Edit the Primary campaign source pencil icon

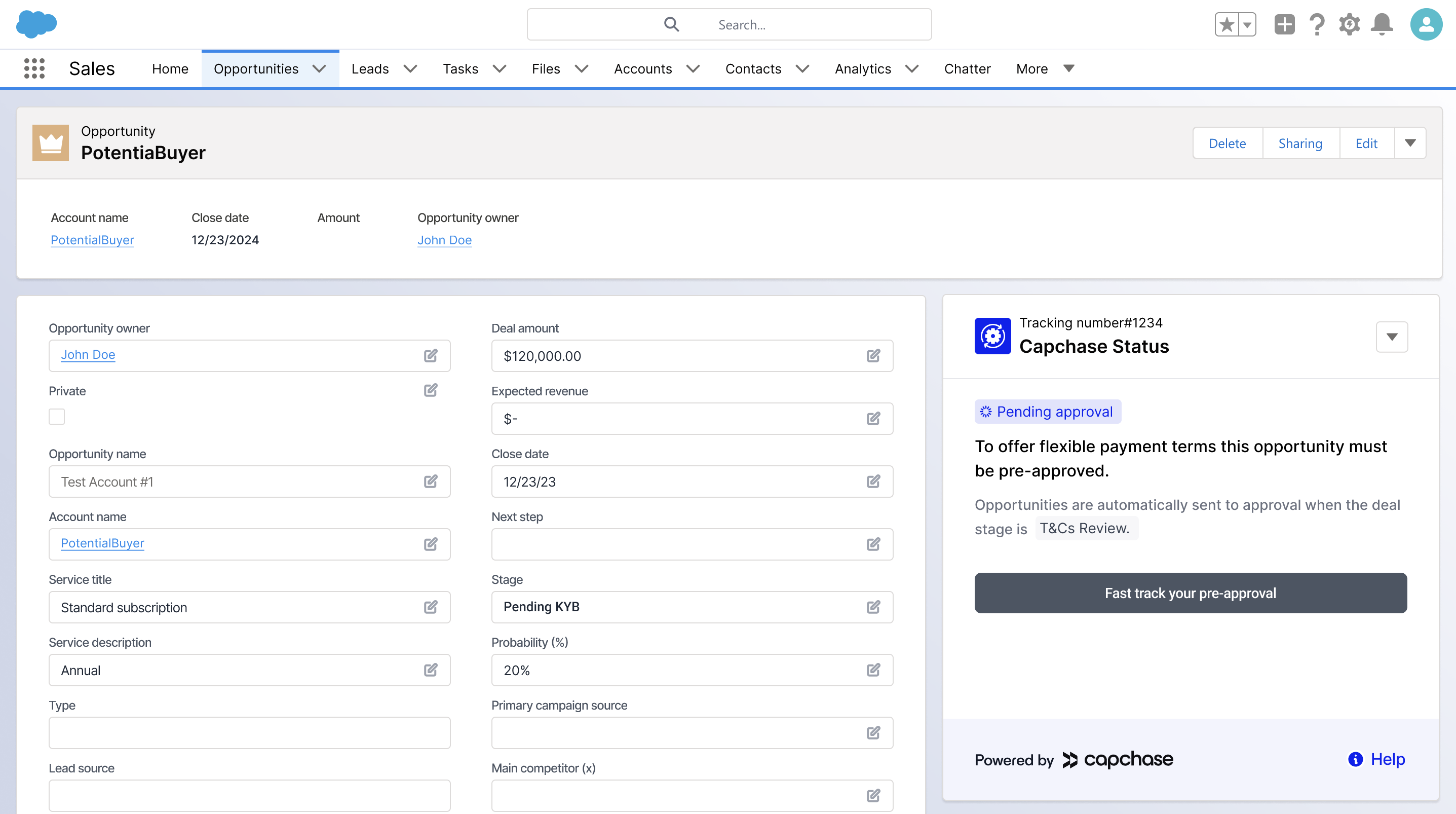873,732
